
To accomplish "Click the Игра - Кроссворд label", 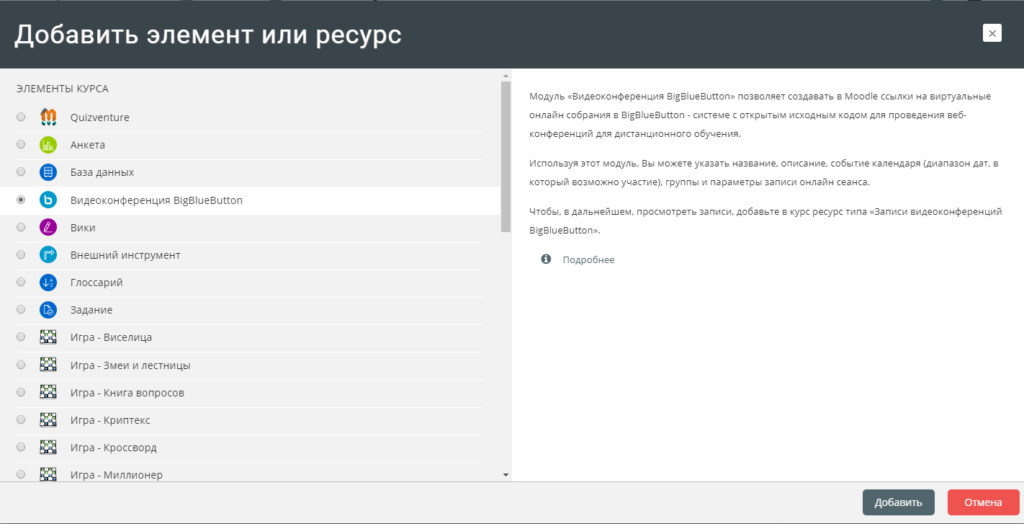I will (114, 448).
